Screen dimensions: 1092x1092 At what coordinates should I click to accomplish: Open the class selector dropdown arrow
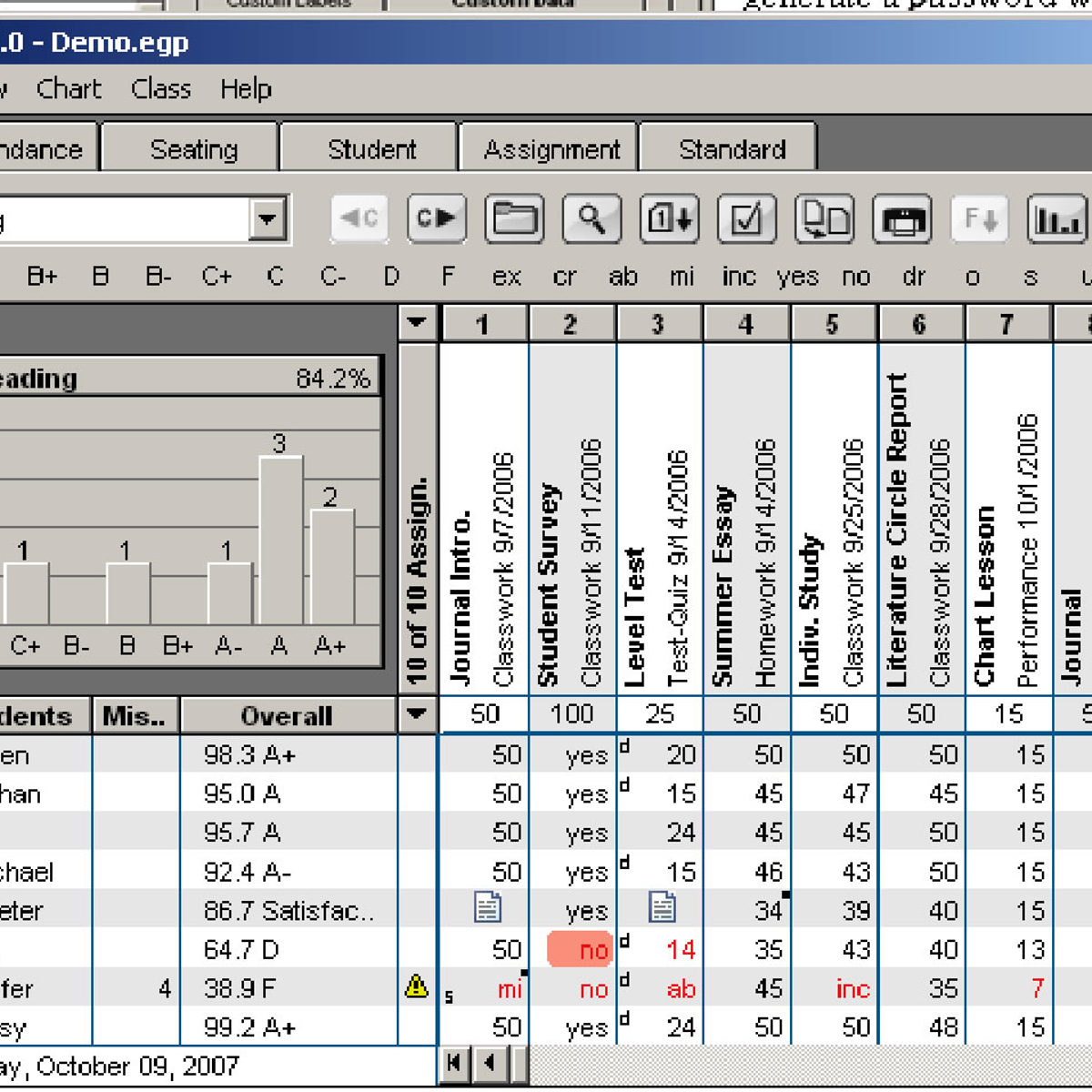pos(267,218)
